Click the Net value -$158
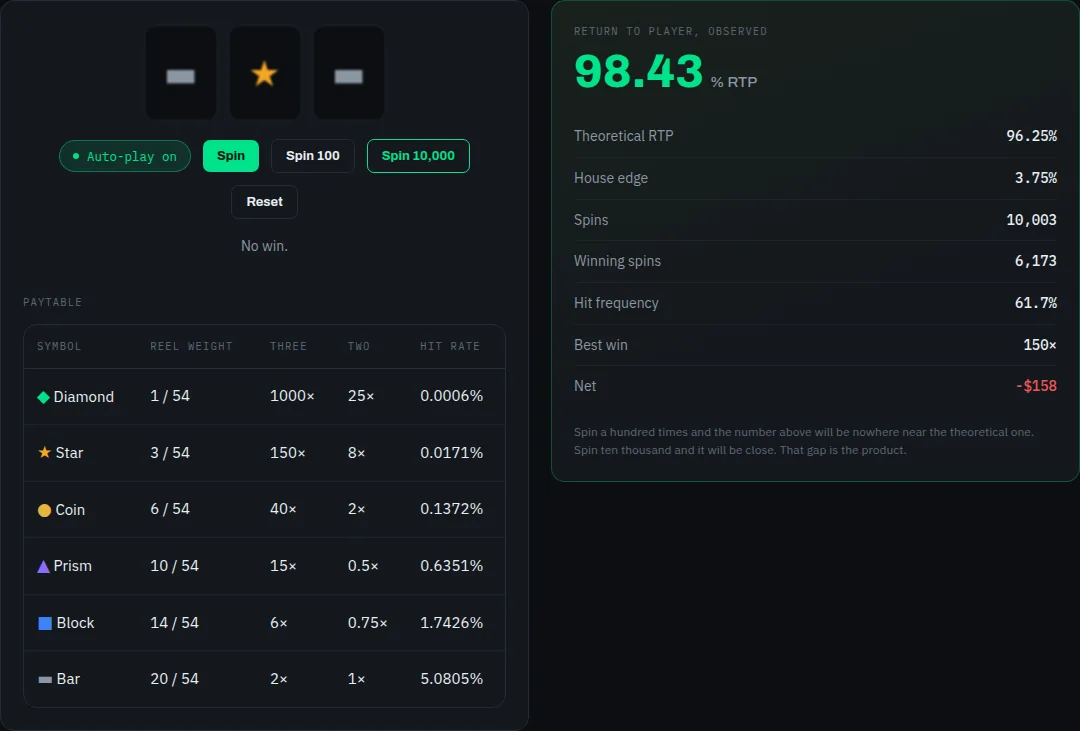 (1037, 386)
